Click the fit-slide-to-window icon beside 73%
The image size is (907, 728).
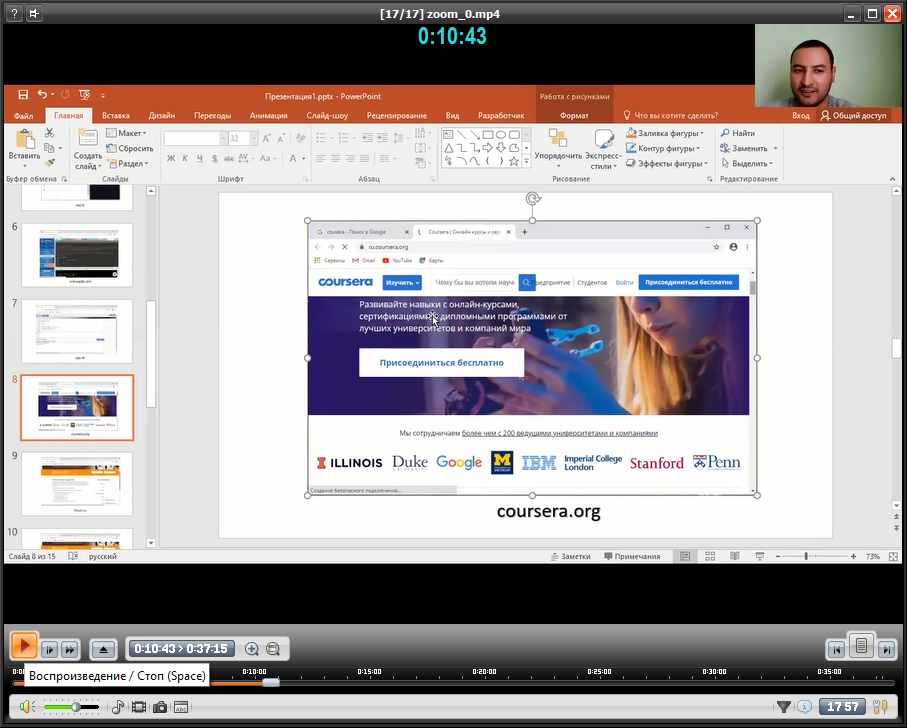(x=893, y=556)
